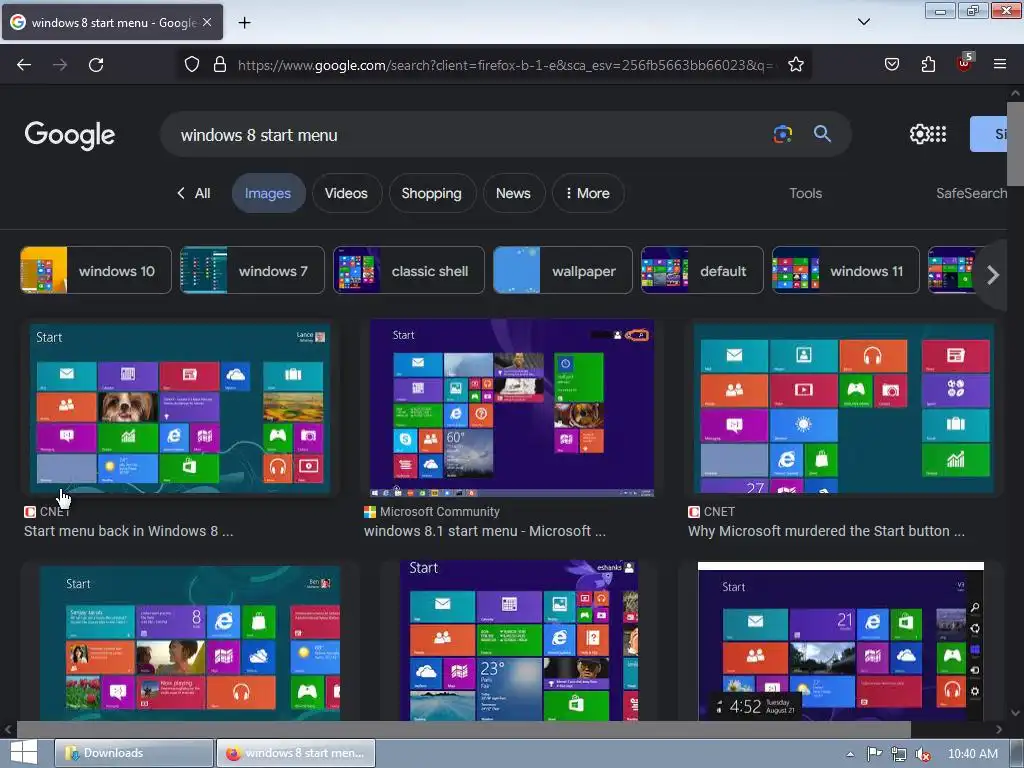Screen dimensions: 1024x768
Task: Select the Firefox taskbar button
Action: (296, 753)
